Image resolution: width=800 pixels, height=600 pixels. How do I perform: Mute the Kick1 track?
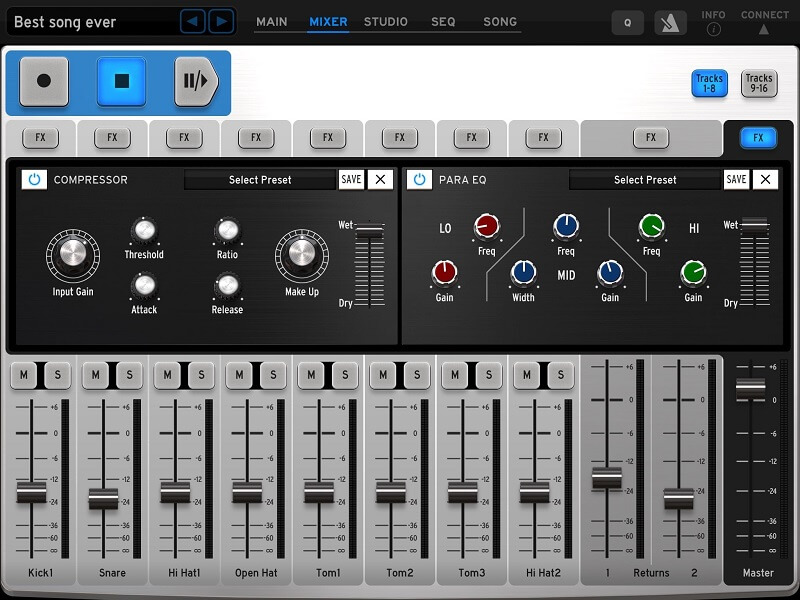26,375
